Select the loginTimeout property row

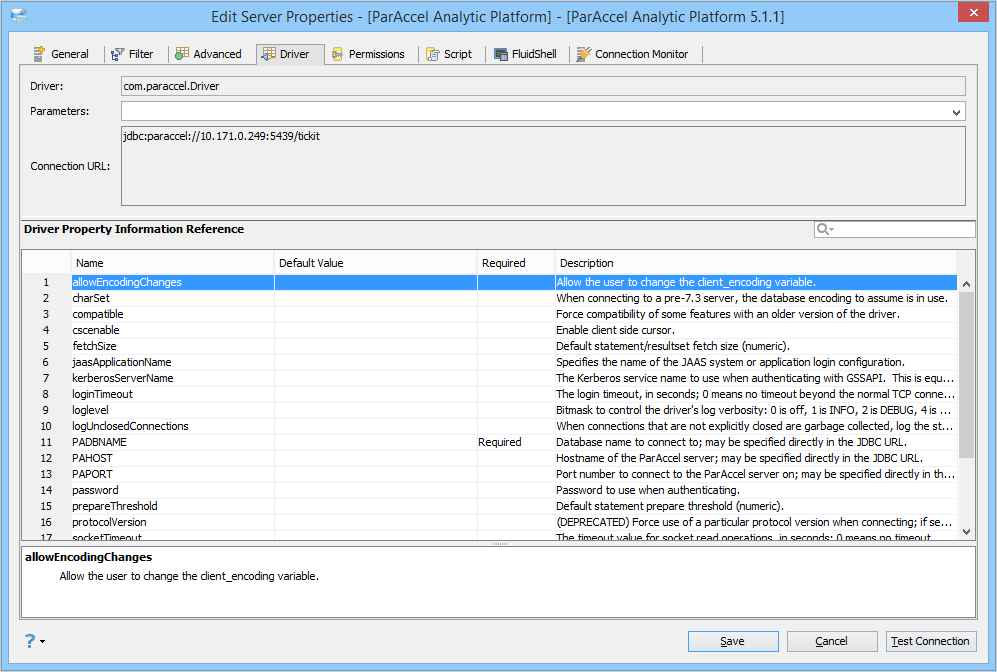coord(490,394)
